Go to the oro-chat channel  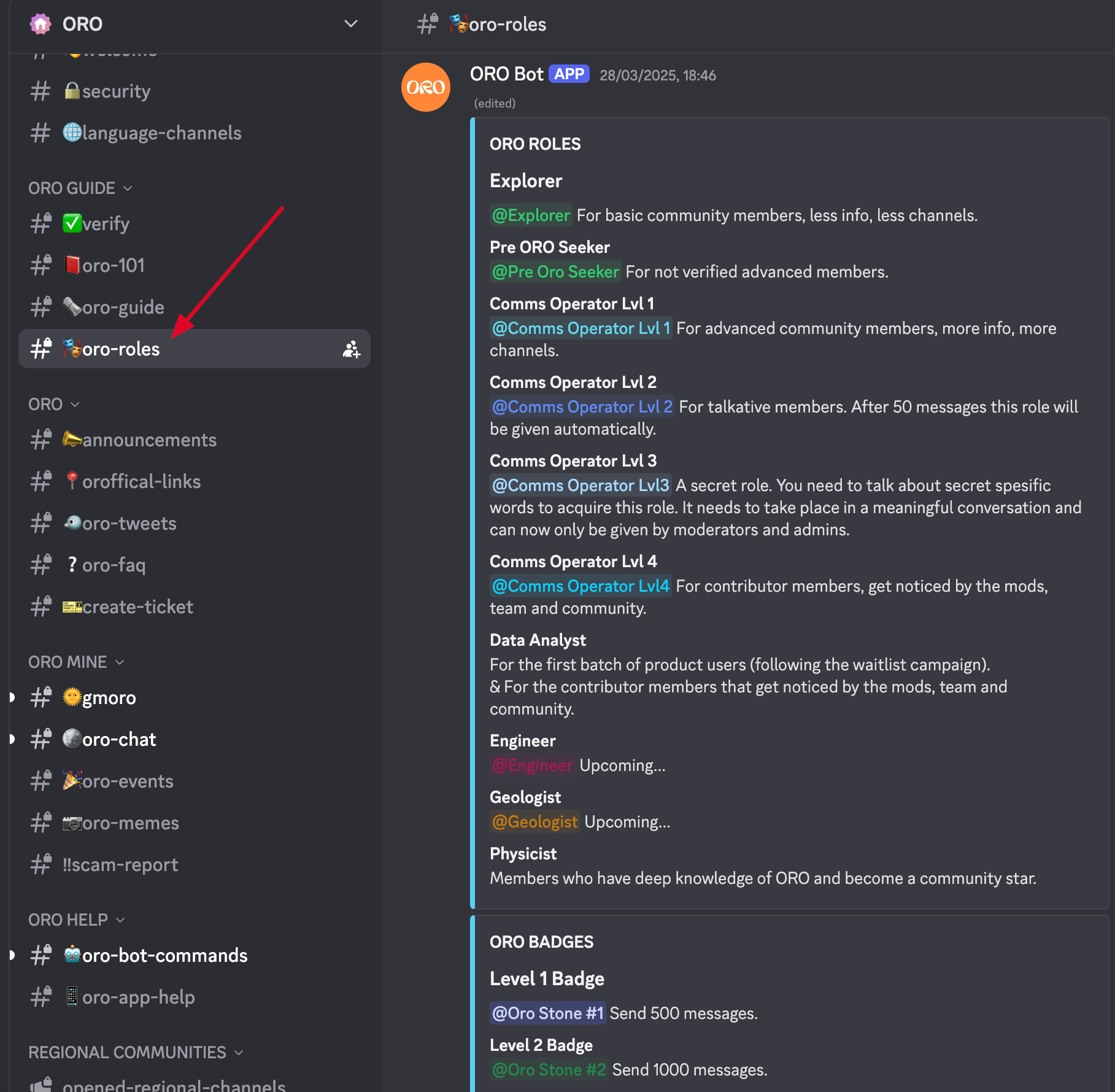coord(118,739)
